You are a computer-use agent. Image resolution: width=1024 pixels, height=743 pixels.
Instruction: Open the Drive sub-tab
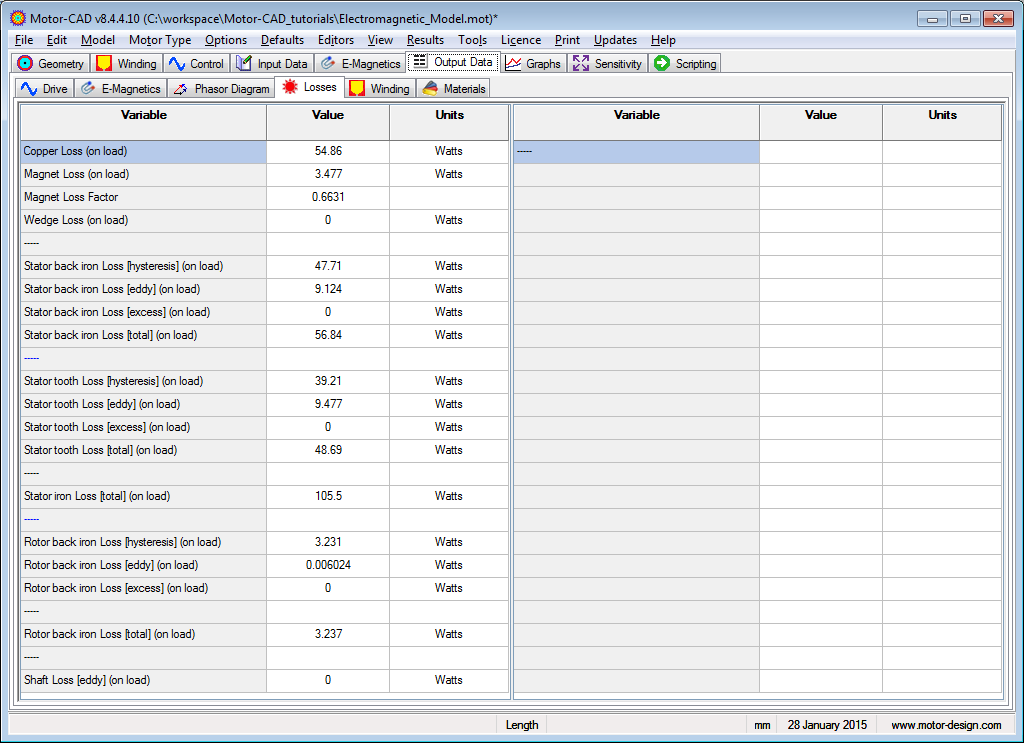[44, 88]
